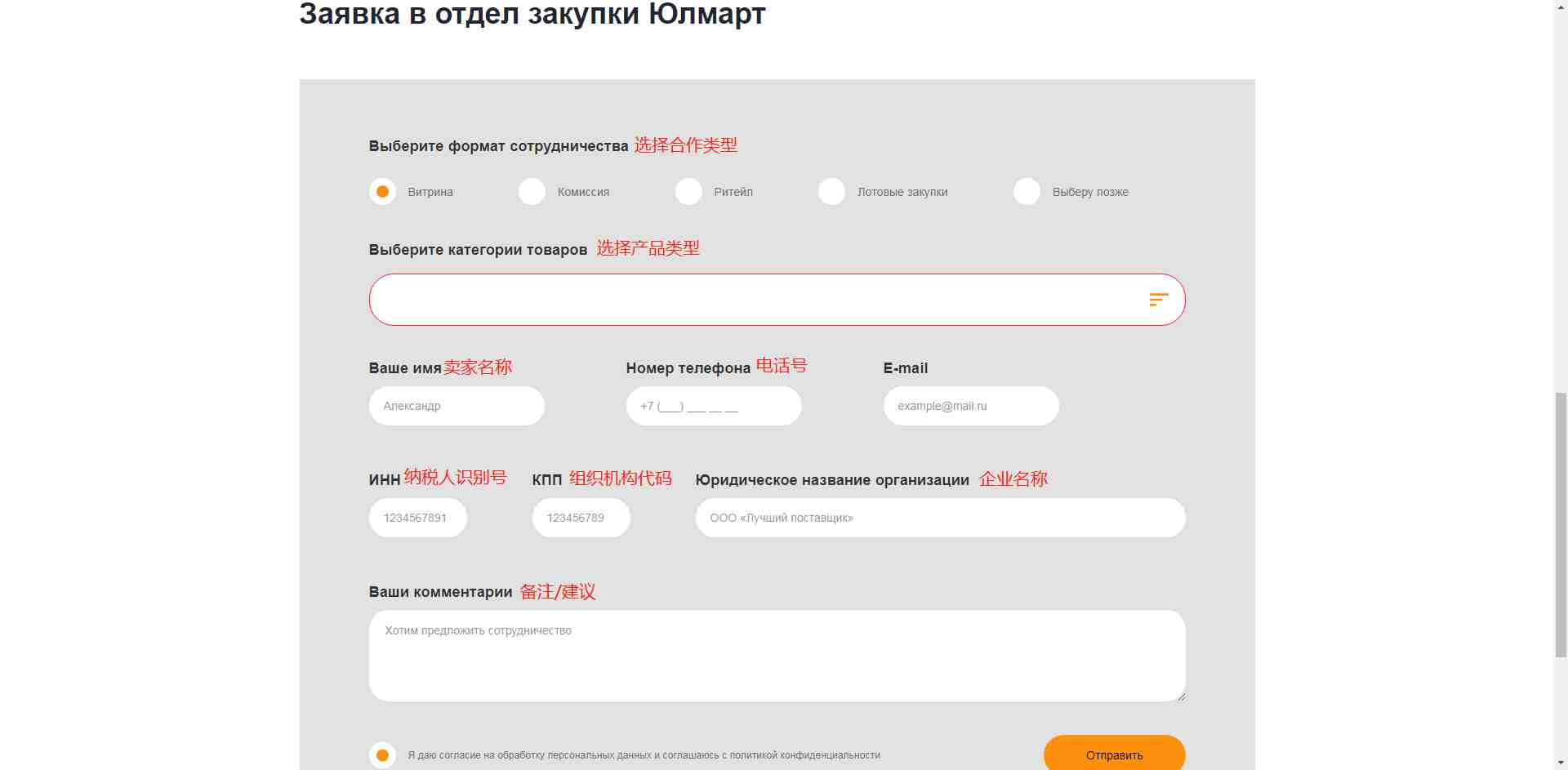Focus the ИНН input field

point(418,518)
